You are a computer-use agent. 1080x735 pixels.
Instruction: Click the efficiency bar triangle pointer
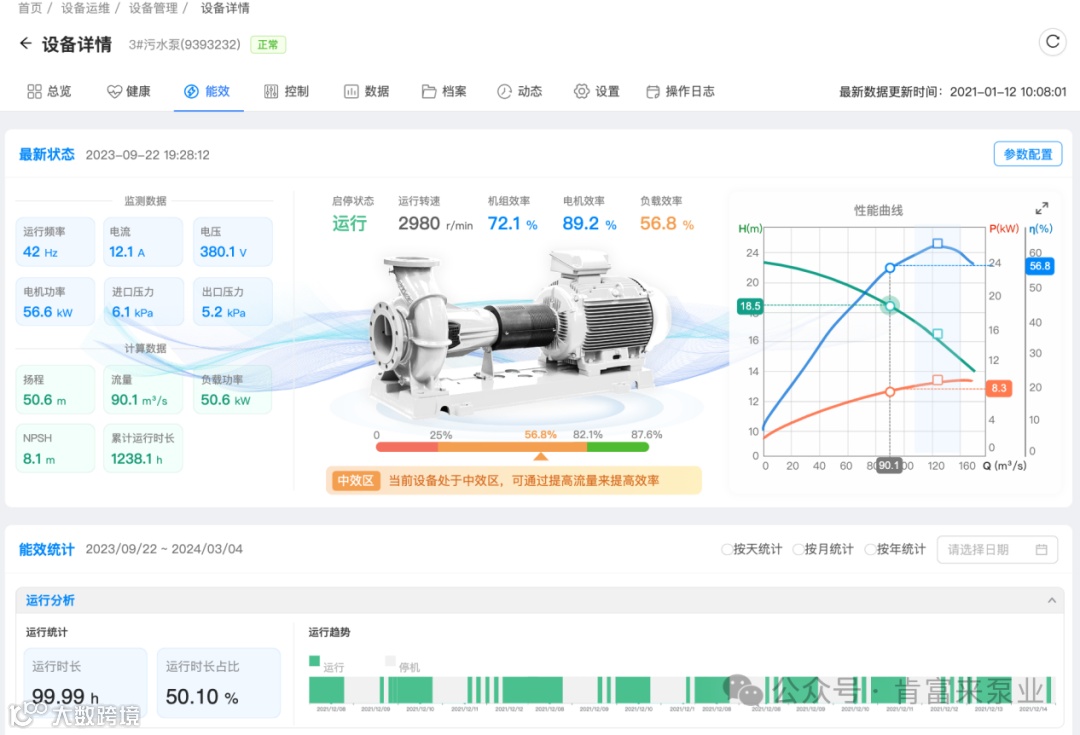(x=541, y=456)
